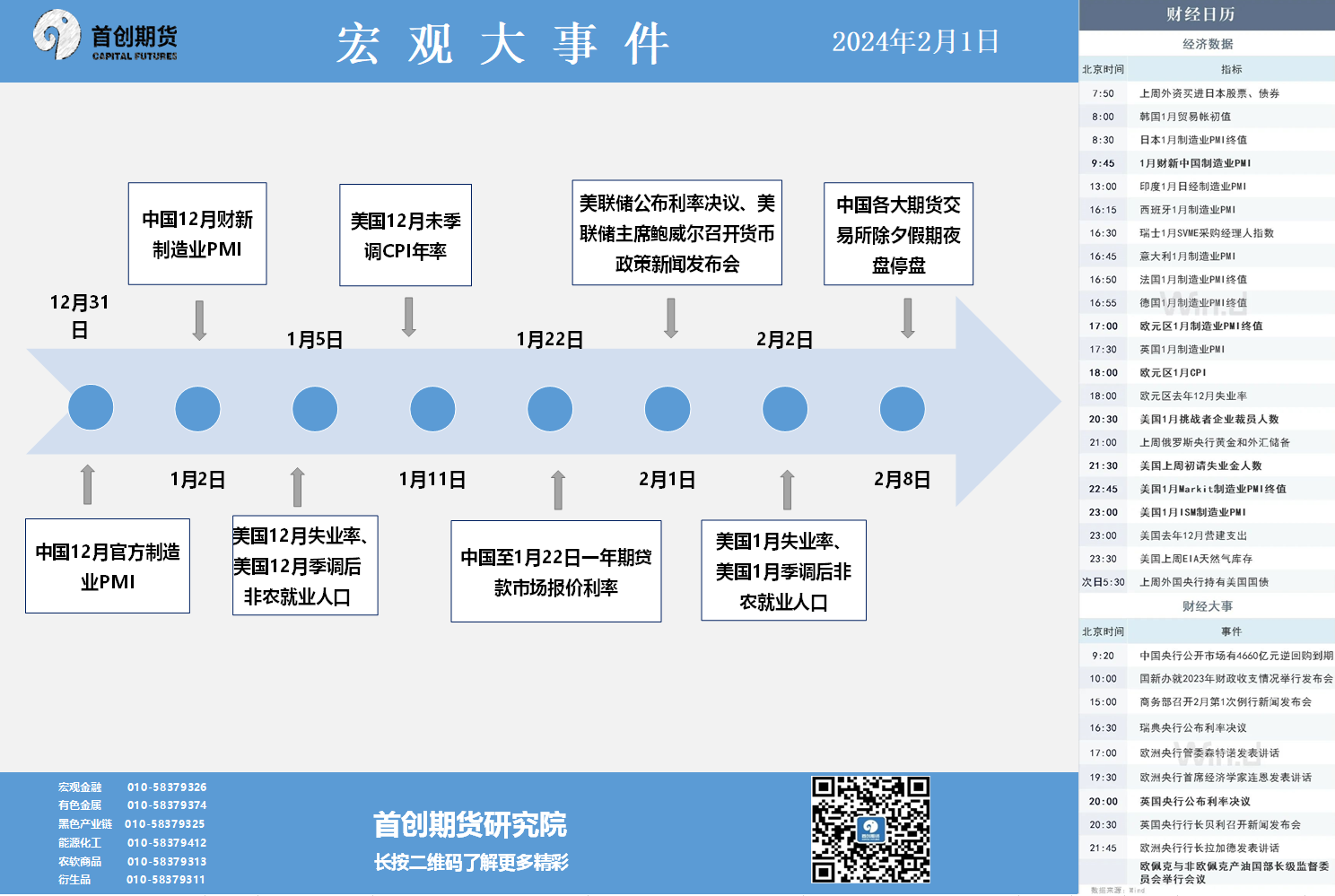Viewport: 1335px width, 896px height.
Task: Select event 瑞典央行公布利率决议
Action: (1207, 728)
